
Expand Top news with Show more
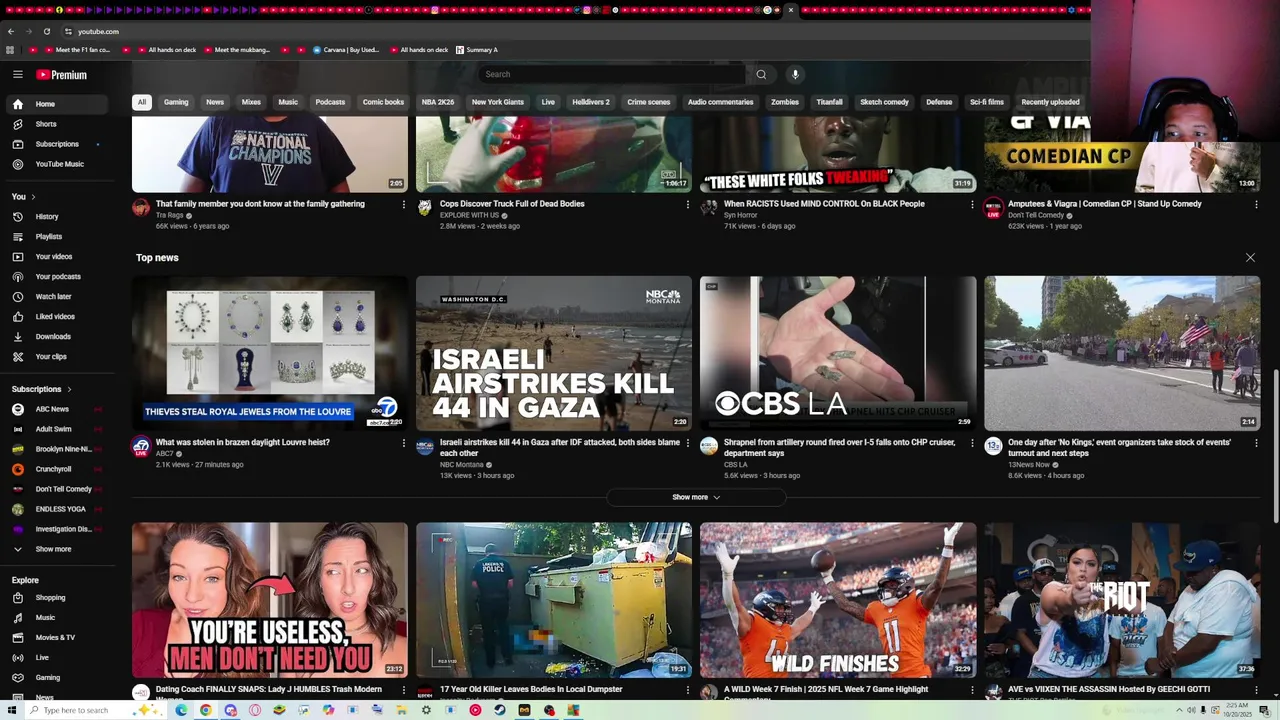tap(696, 497)
